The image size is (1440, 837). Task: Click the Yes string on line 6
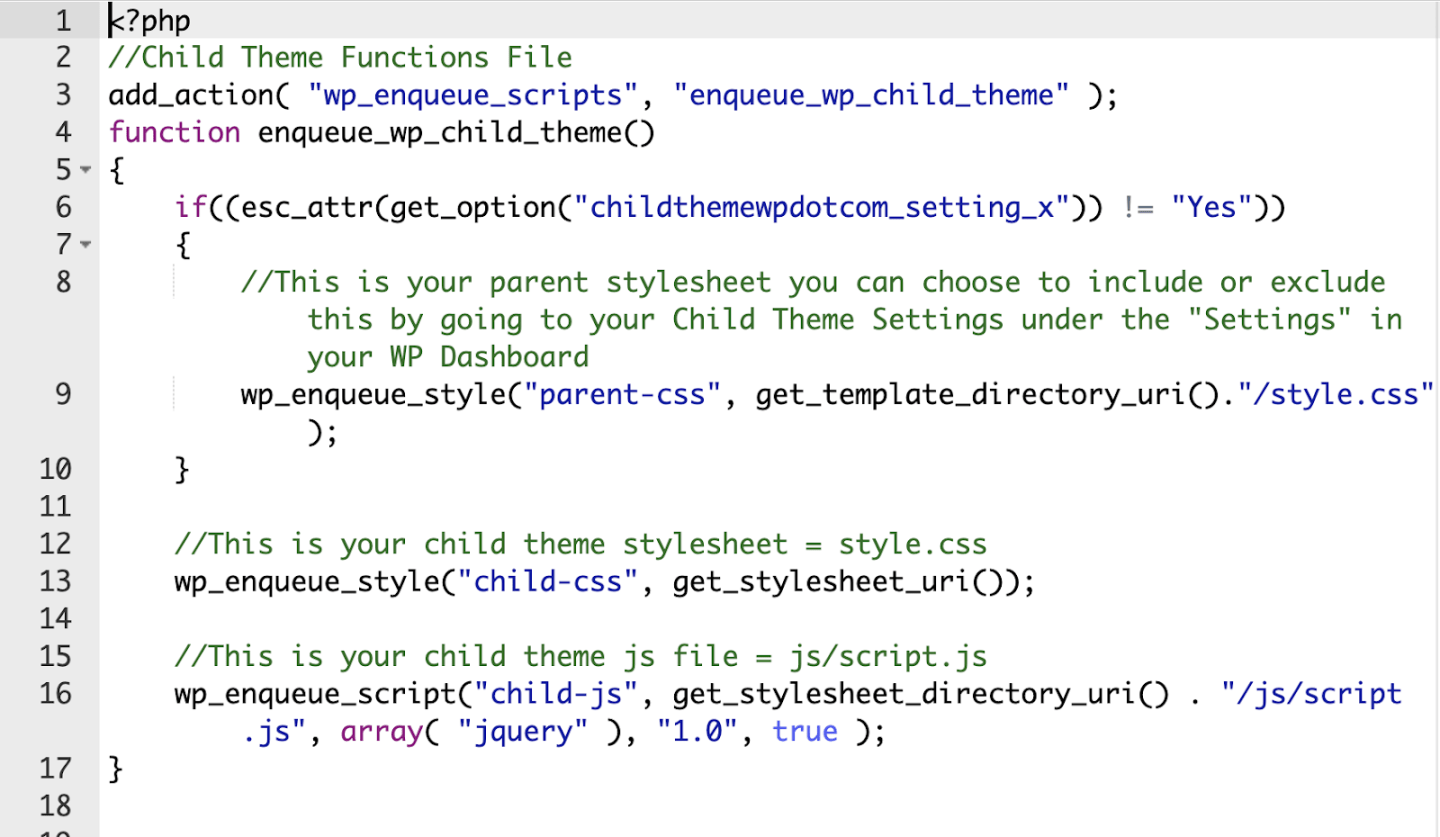[1209, 207]
